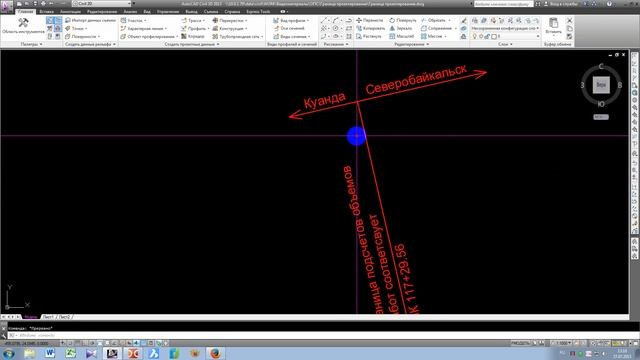Open the Профиль (Profile) dropdown

195,29
